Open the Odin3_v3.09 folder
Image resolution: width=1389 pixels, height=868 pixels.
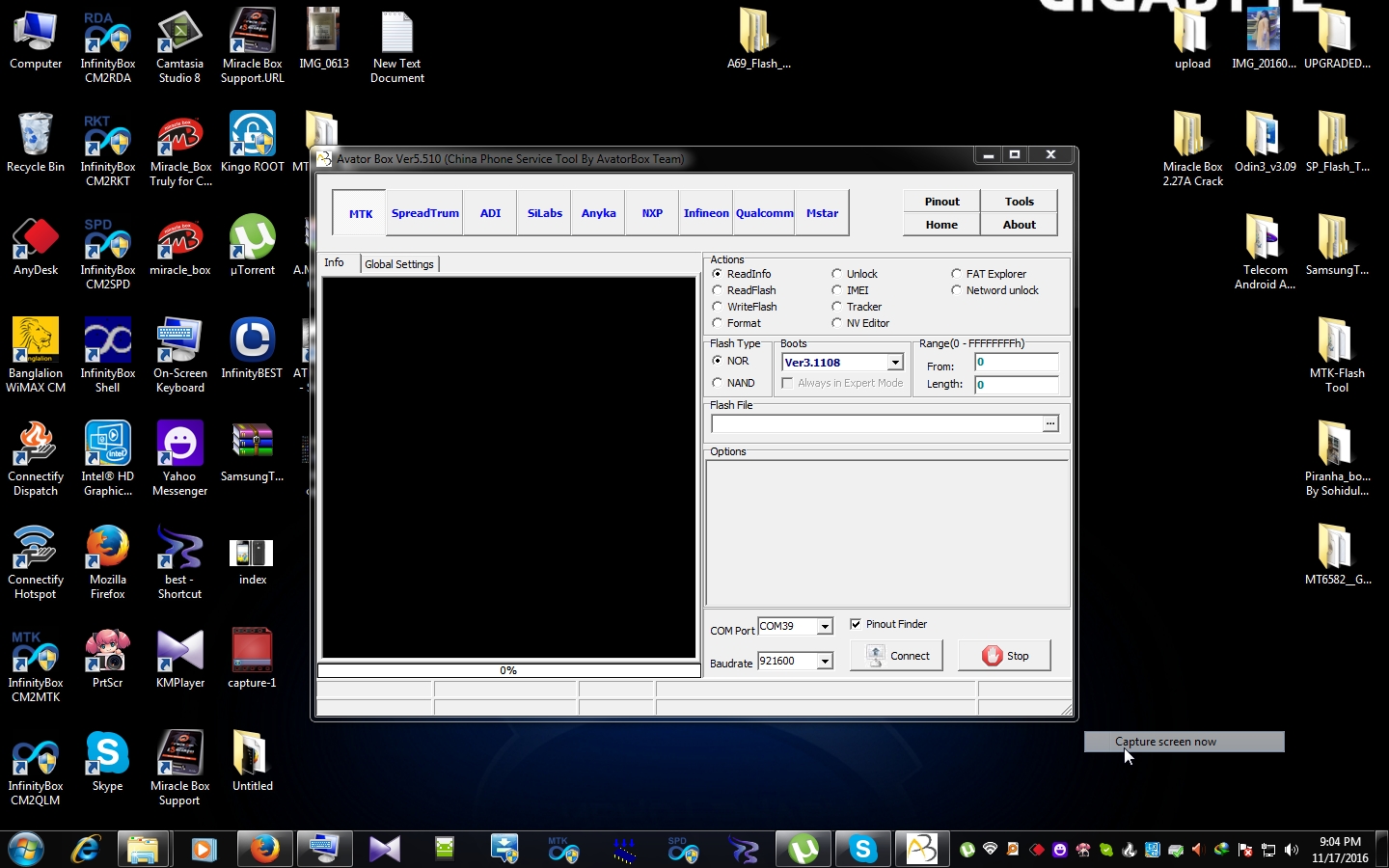(x=1265, y=143)
